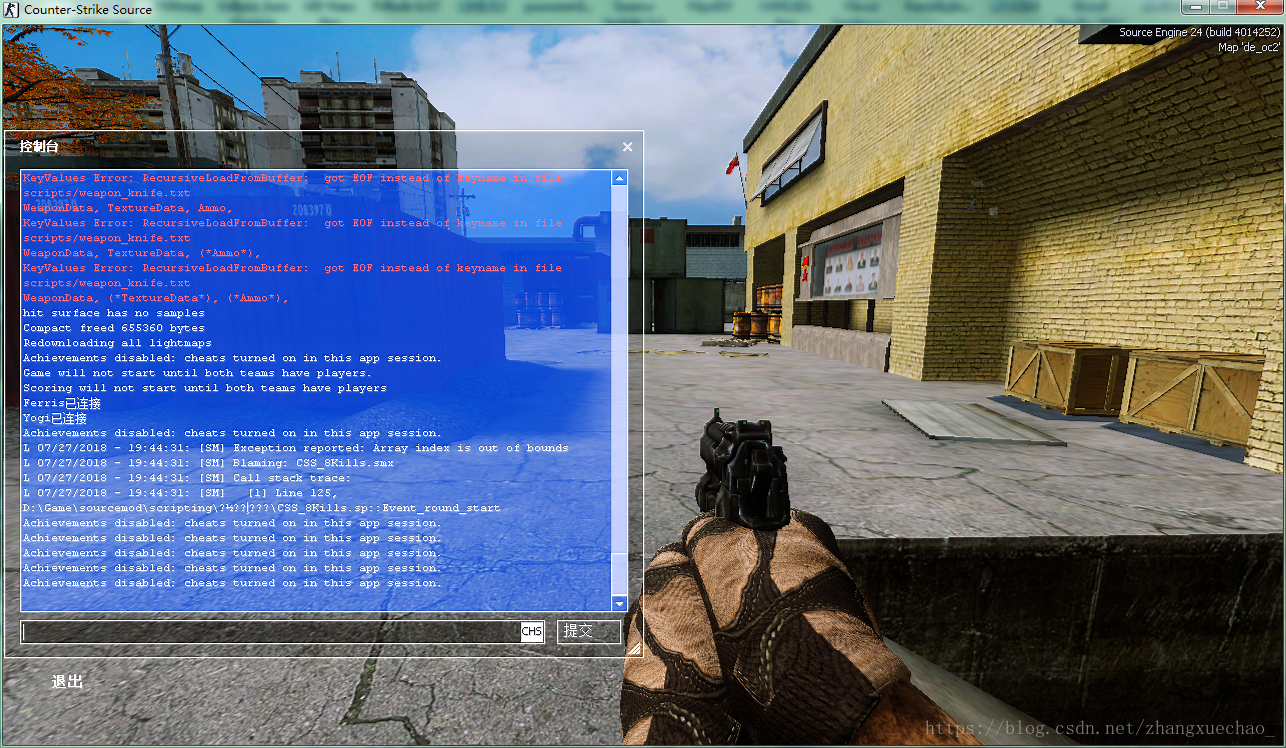Click '[SM] Exception reported: Array index' line
Screen dimensions: 1286x748
click(x=295, y=448)
